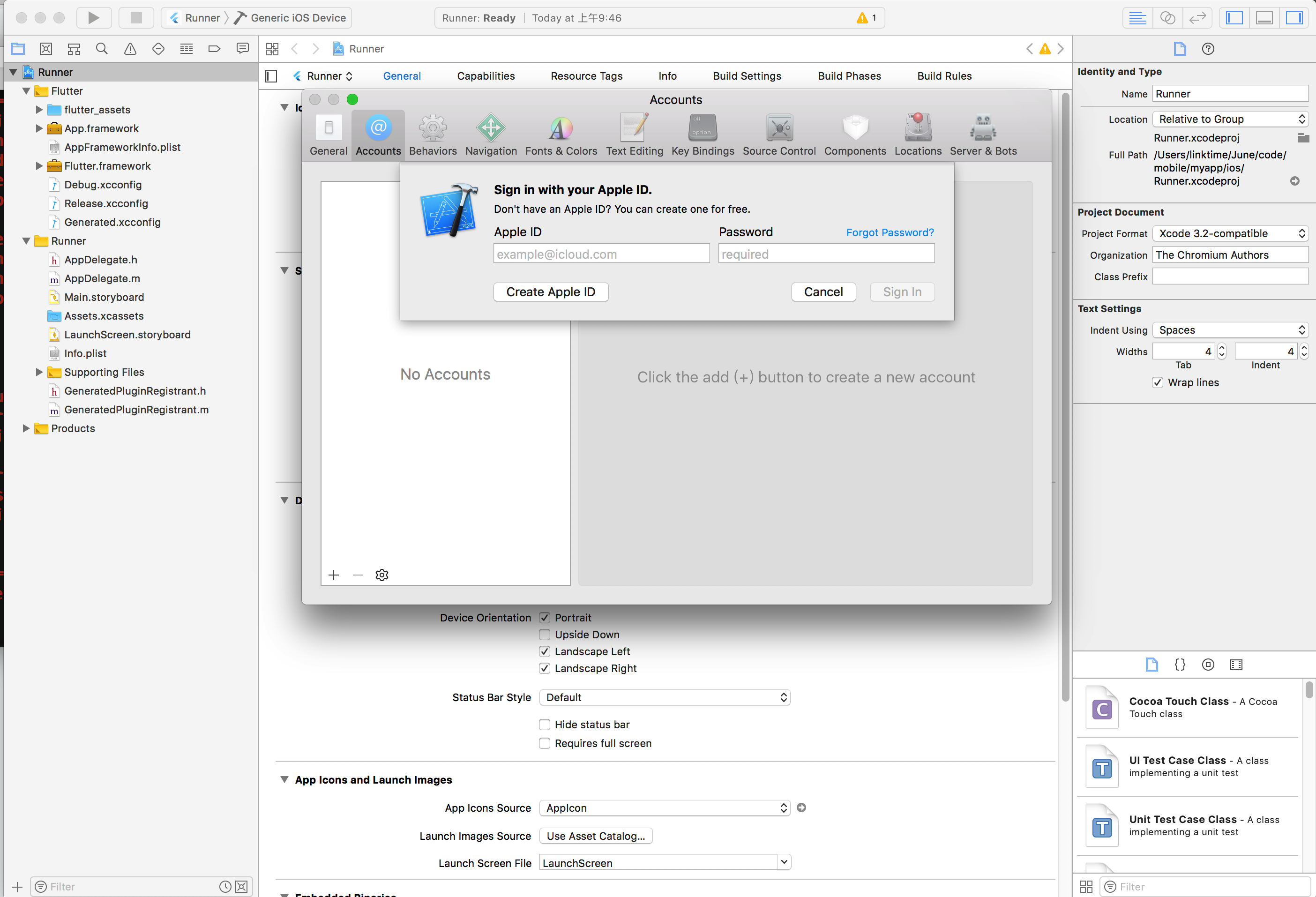
Task: Switch to the Build Phases tab
Action: [x=849, y=76]
